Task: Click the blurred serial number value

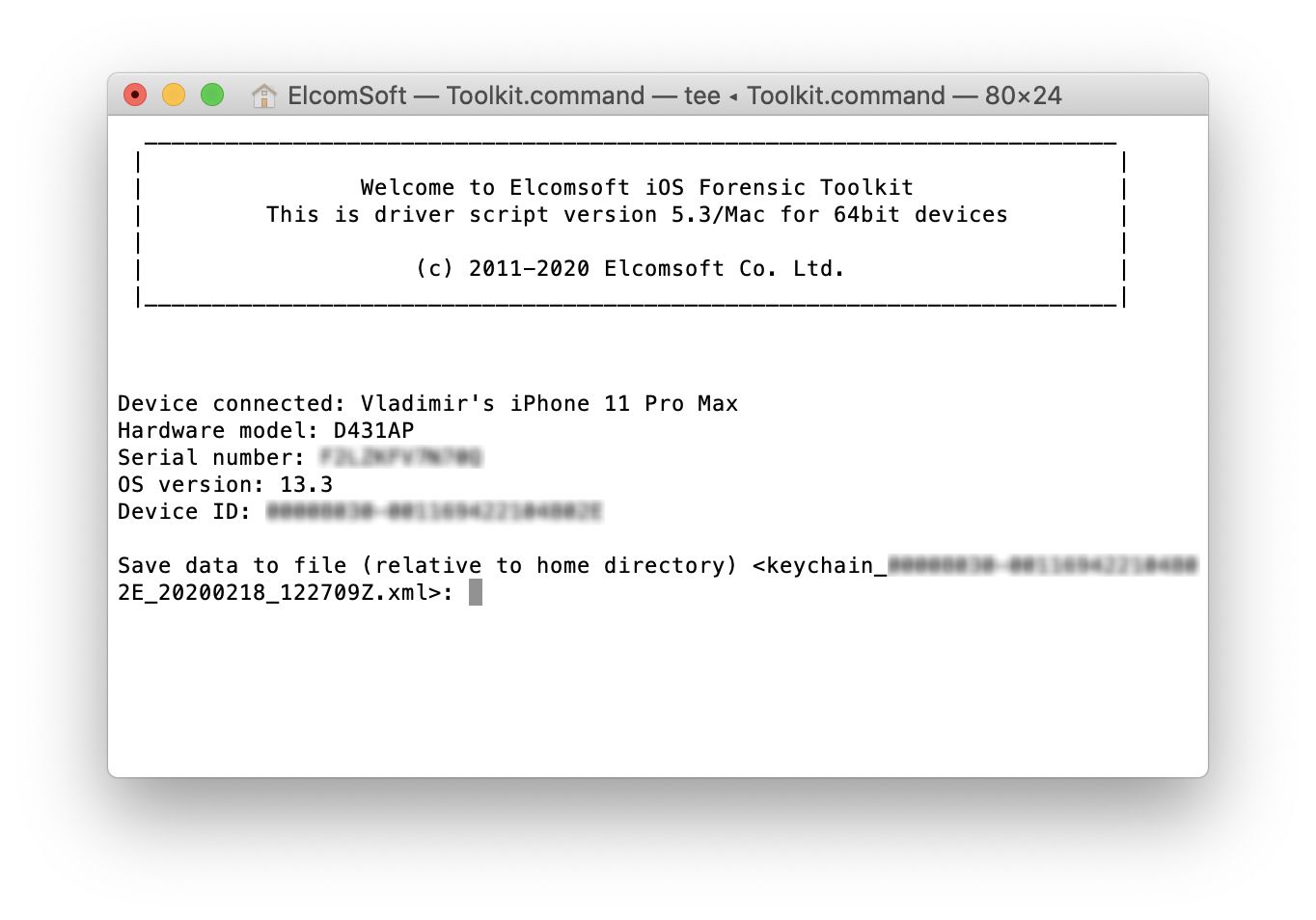Action: point(400,457)
